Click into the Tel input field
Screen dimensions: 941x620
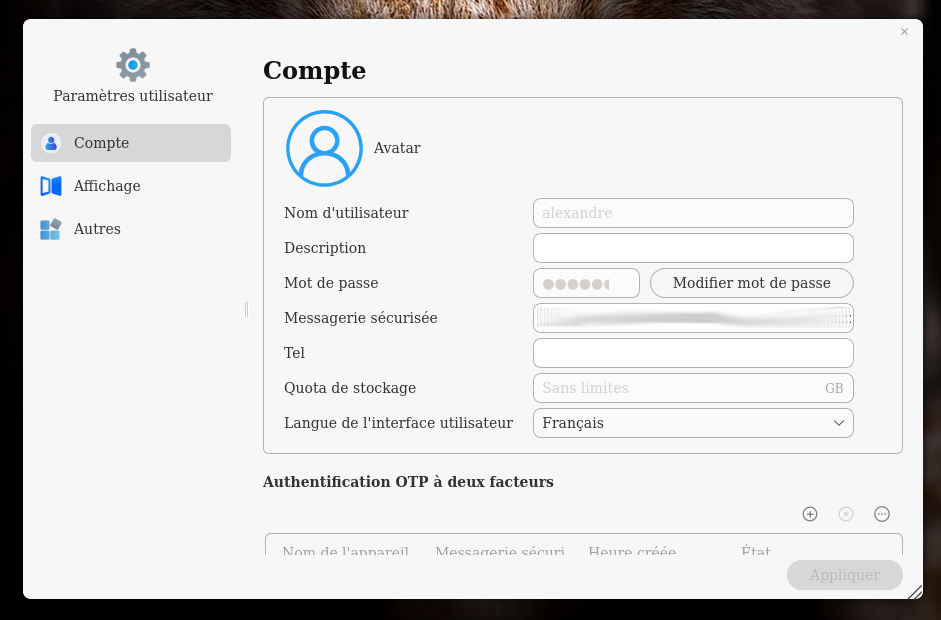692,353
